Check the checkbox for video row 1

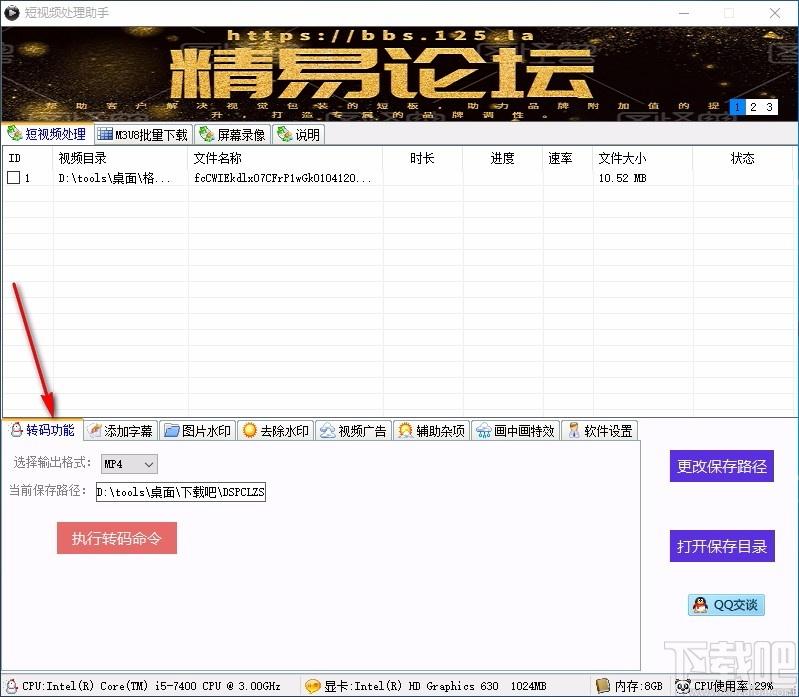14,177
